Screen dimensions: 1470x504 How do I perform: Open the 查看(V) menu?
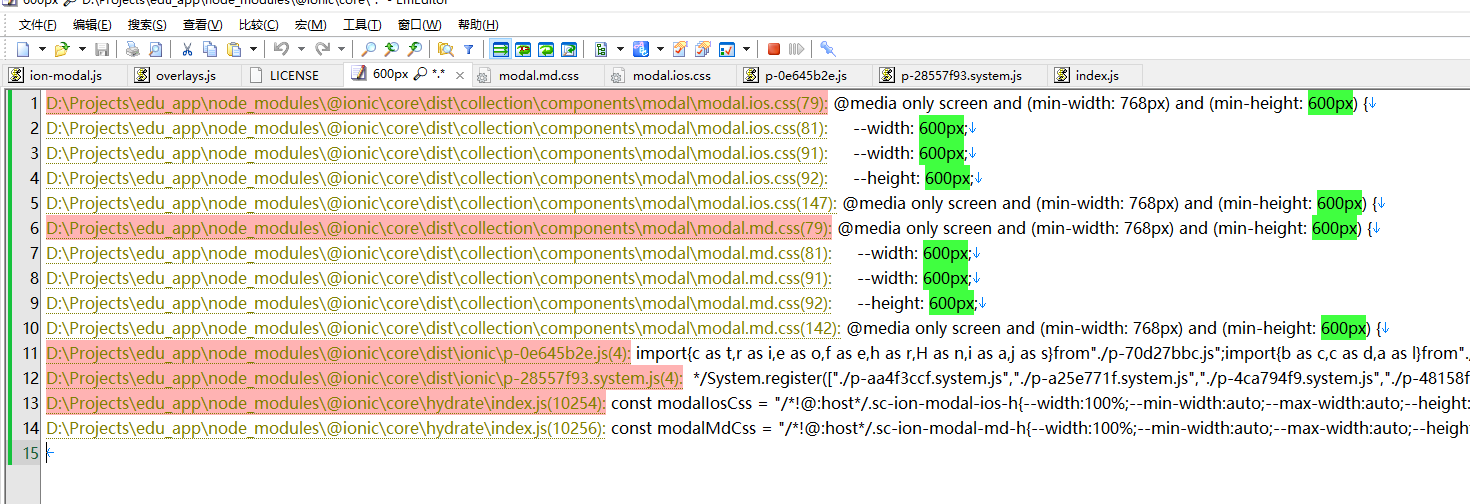click(x=203, y=25)
